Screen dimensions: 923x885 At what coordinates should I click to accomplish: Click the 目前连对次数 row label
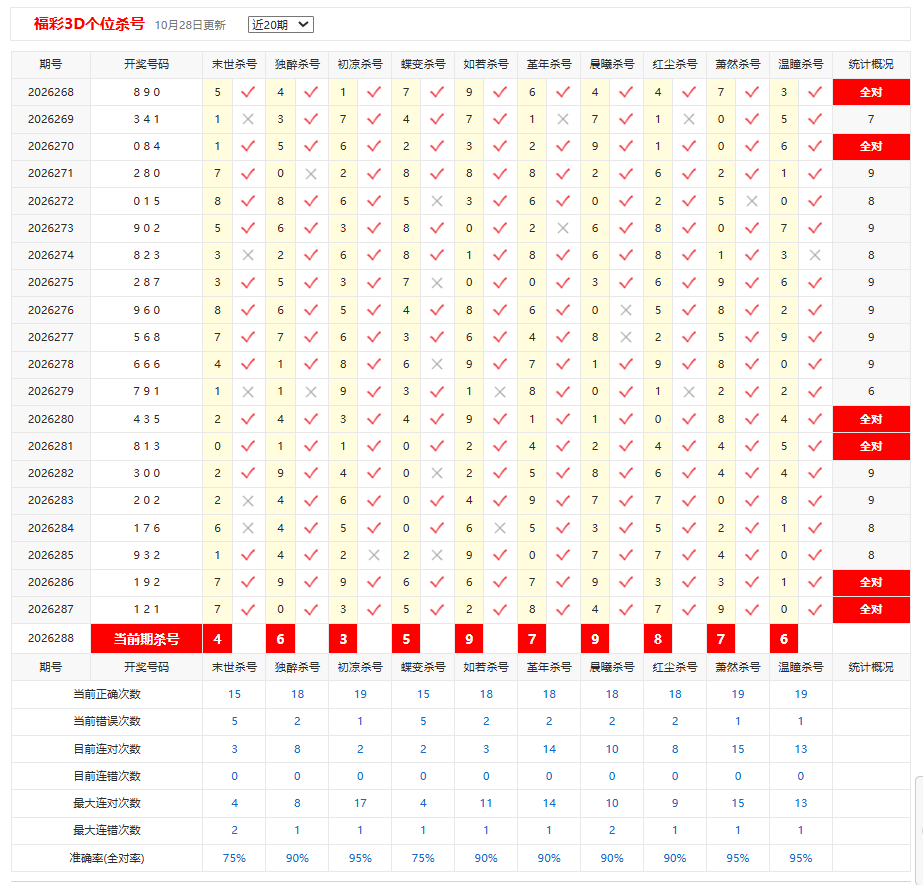pos(107,749)
